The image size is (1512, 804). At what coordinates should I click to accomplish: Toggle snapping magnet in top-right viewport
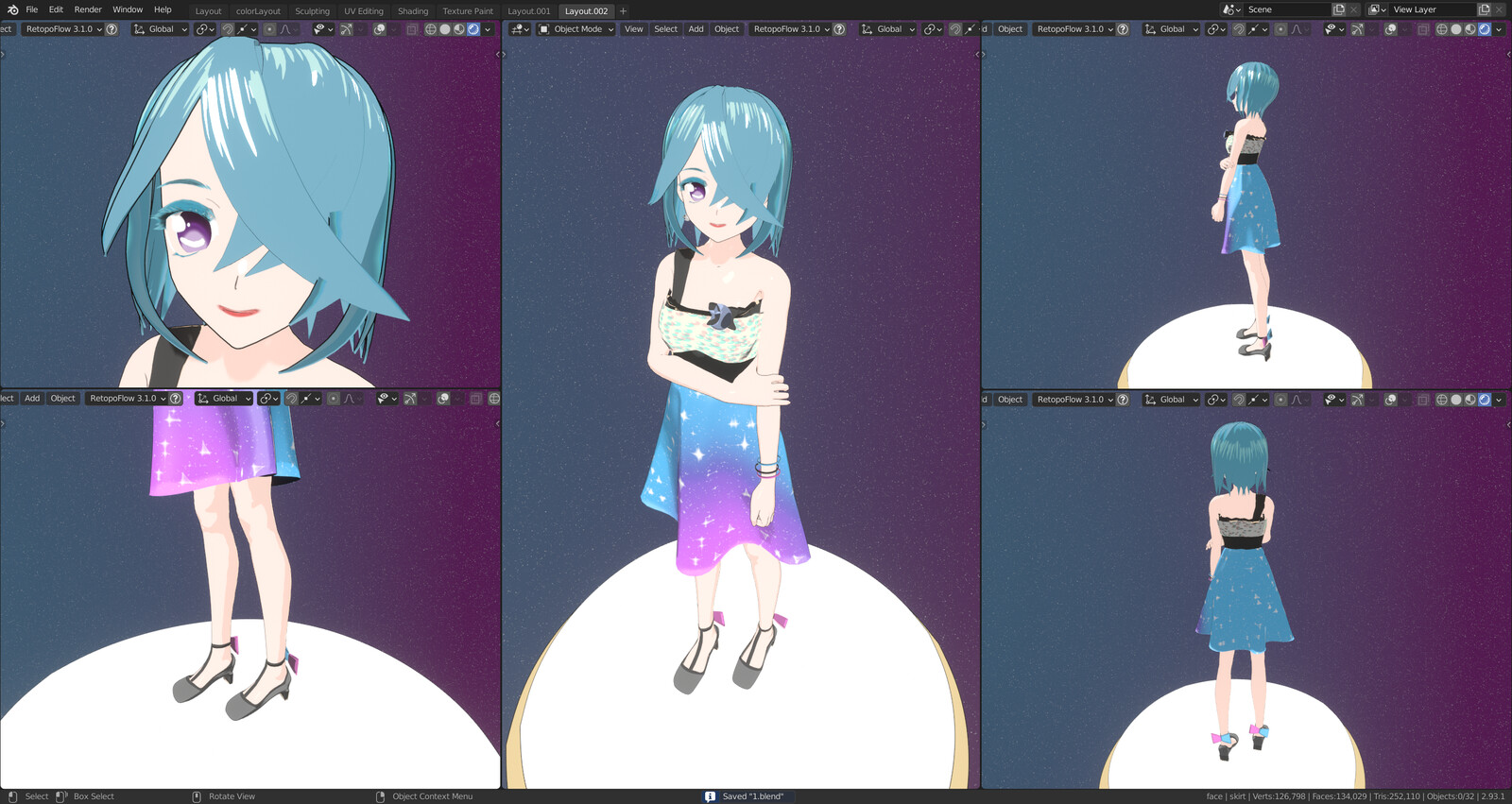(x=1239, y=29)
